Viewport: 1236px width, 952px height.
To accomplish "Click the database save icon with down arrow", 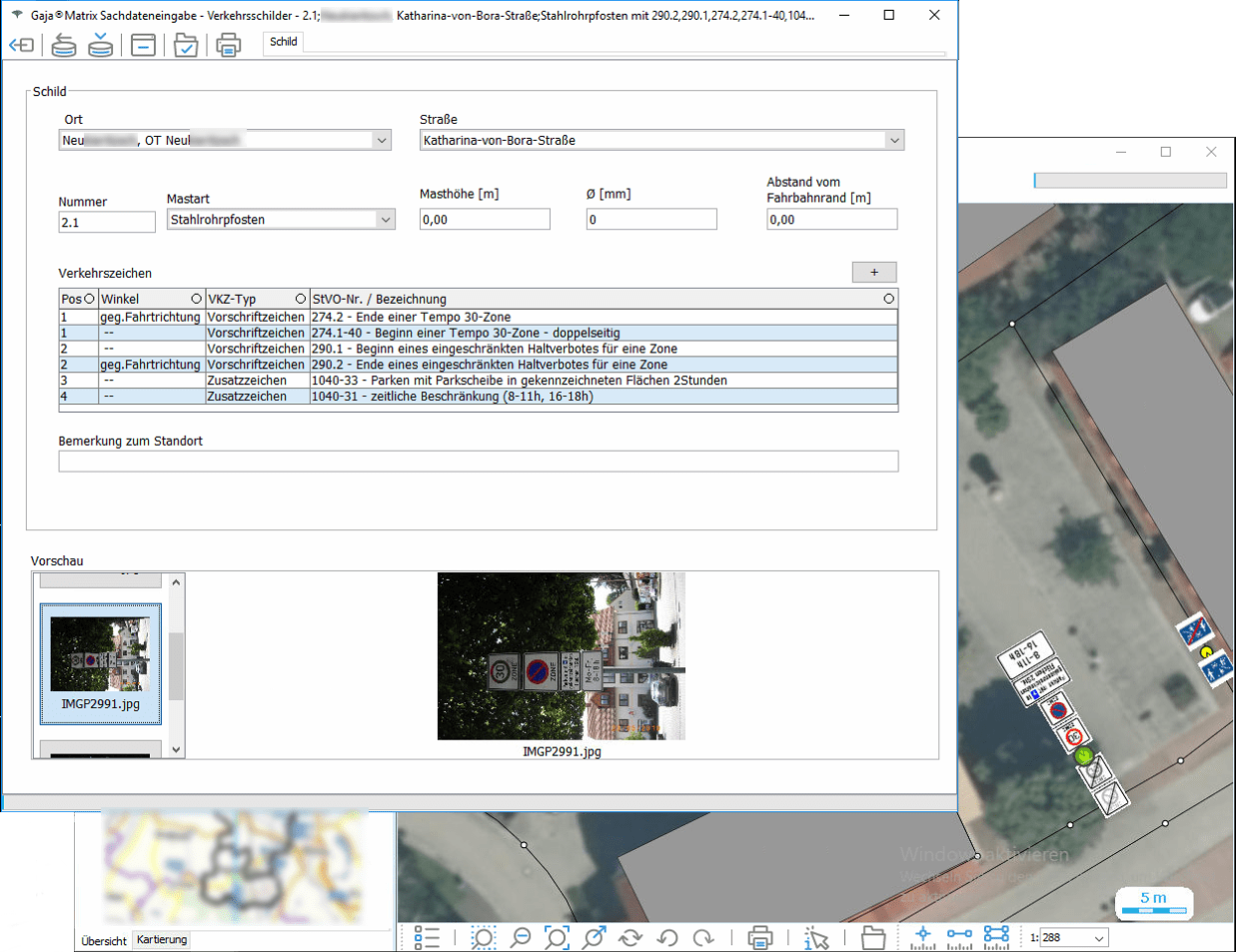I will tap(100, 45).
